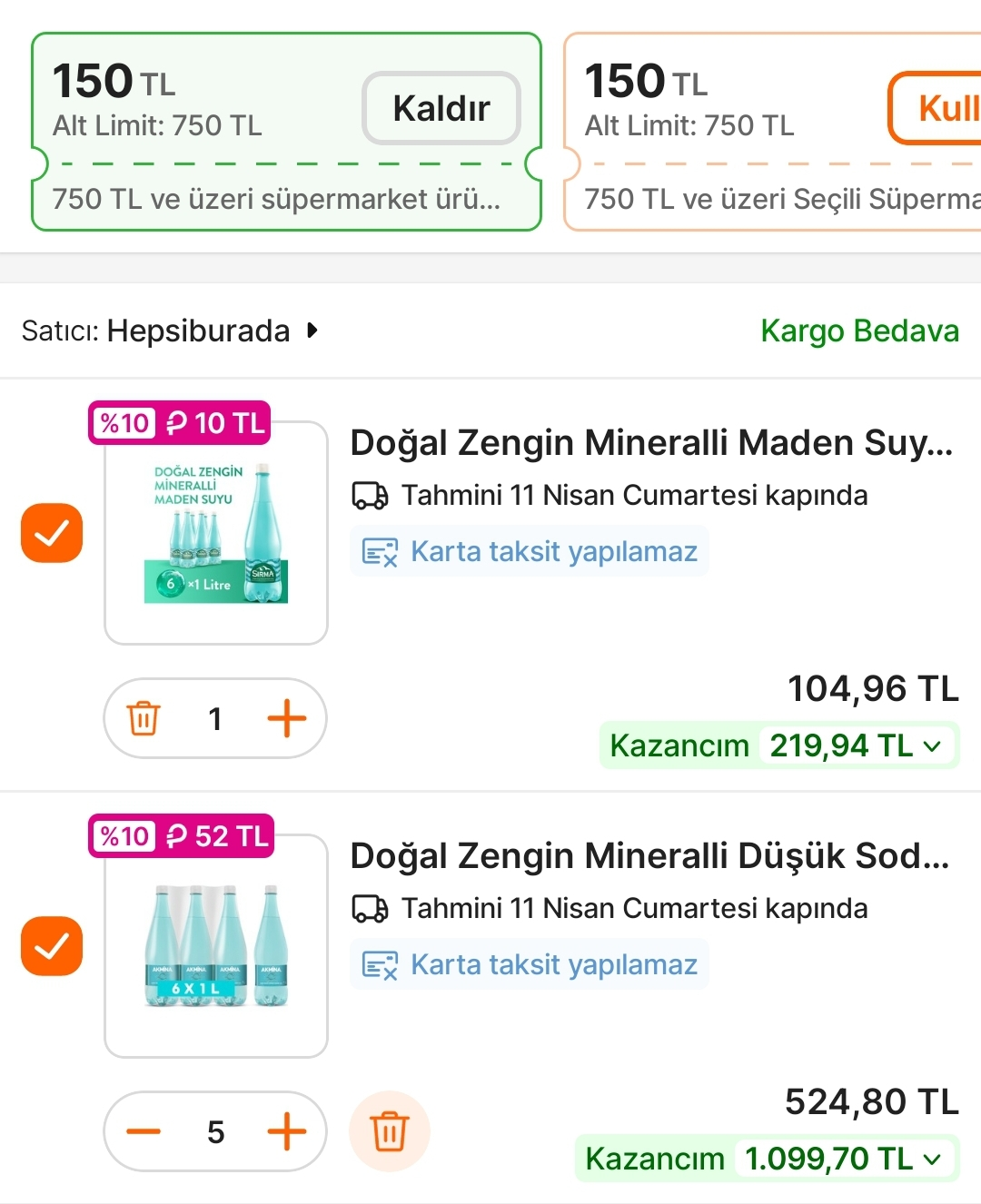Viewport: 981px width, 1204px height.
Task: Increase Maden Suyu quantity with plus icon
Action: 287,718
